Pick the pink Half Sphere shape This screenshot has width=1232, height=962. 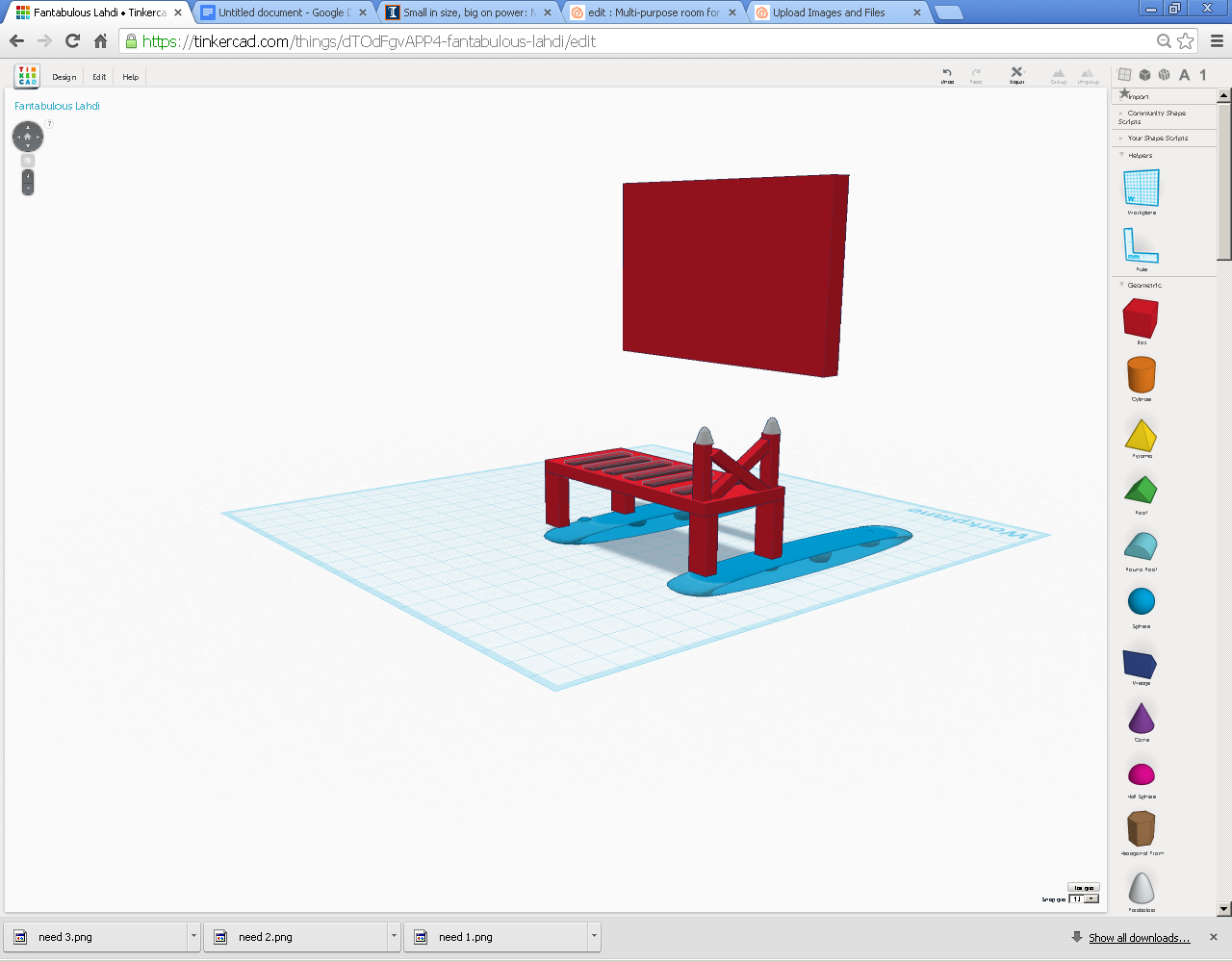click(x=1141, y=775)
